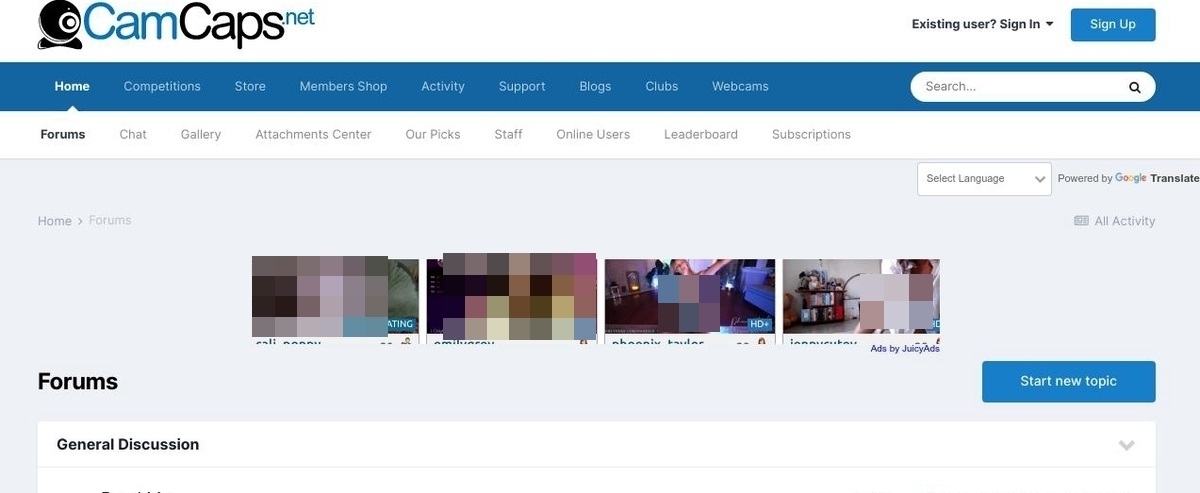Viewport: 1200px width, 493px height.
Task: Click the Home breadcrumb link
Action: click(55, 221)
